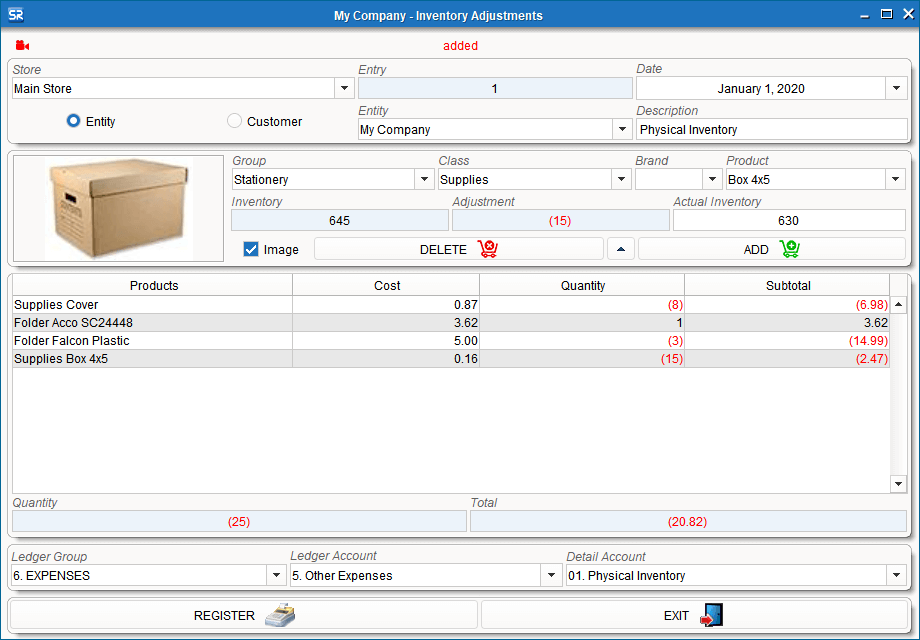Screen dimensions: 920x640
Task: Click the Inventory field showing 645
Action: click(x=340, y=221)
